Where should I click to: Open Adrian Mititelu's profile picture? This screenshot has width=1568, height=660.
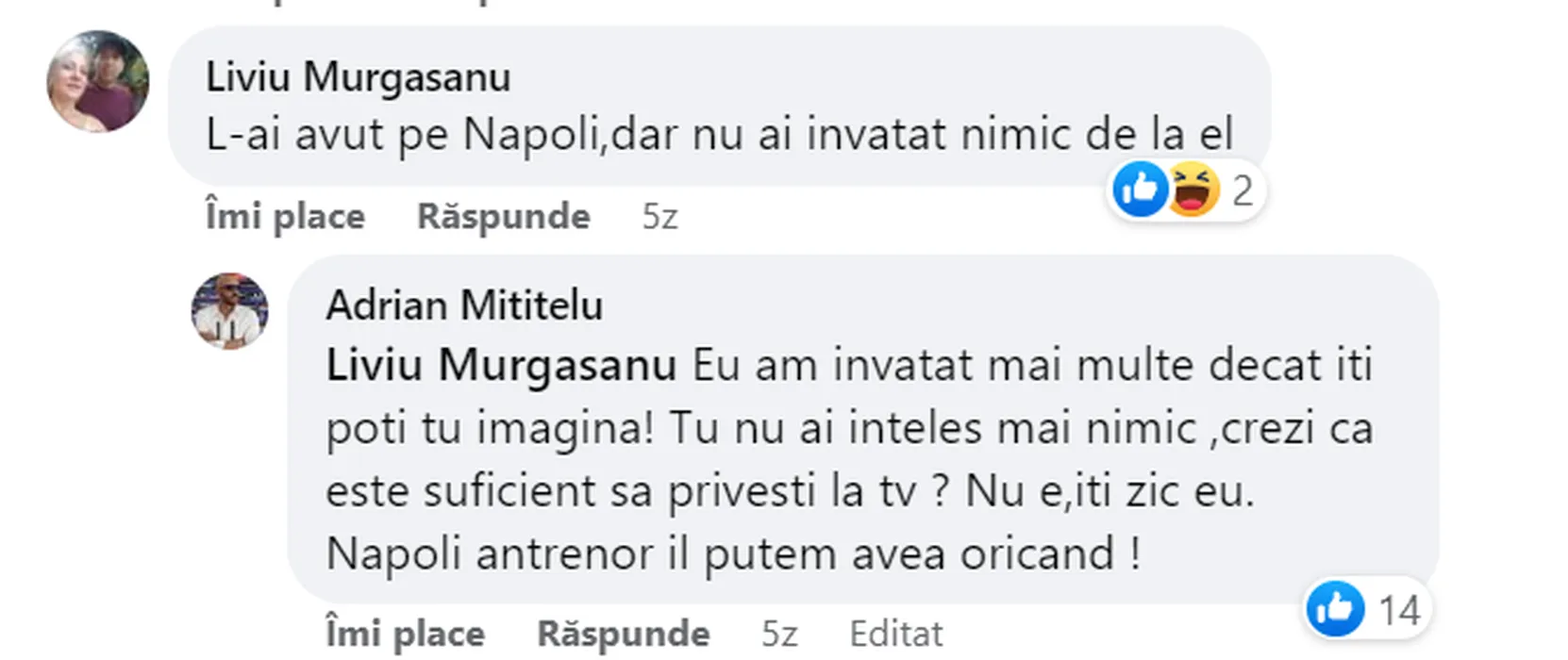pos(229,311)
